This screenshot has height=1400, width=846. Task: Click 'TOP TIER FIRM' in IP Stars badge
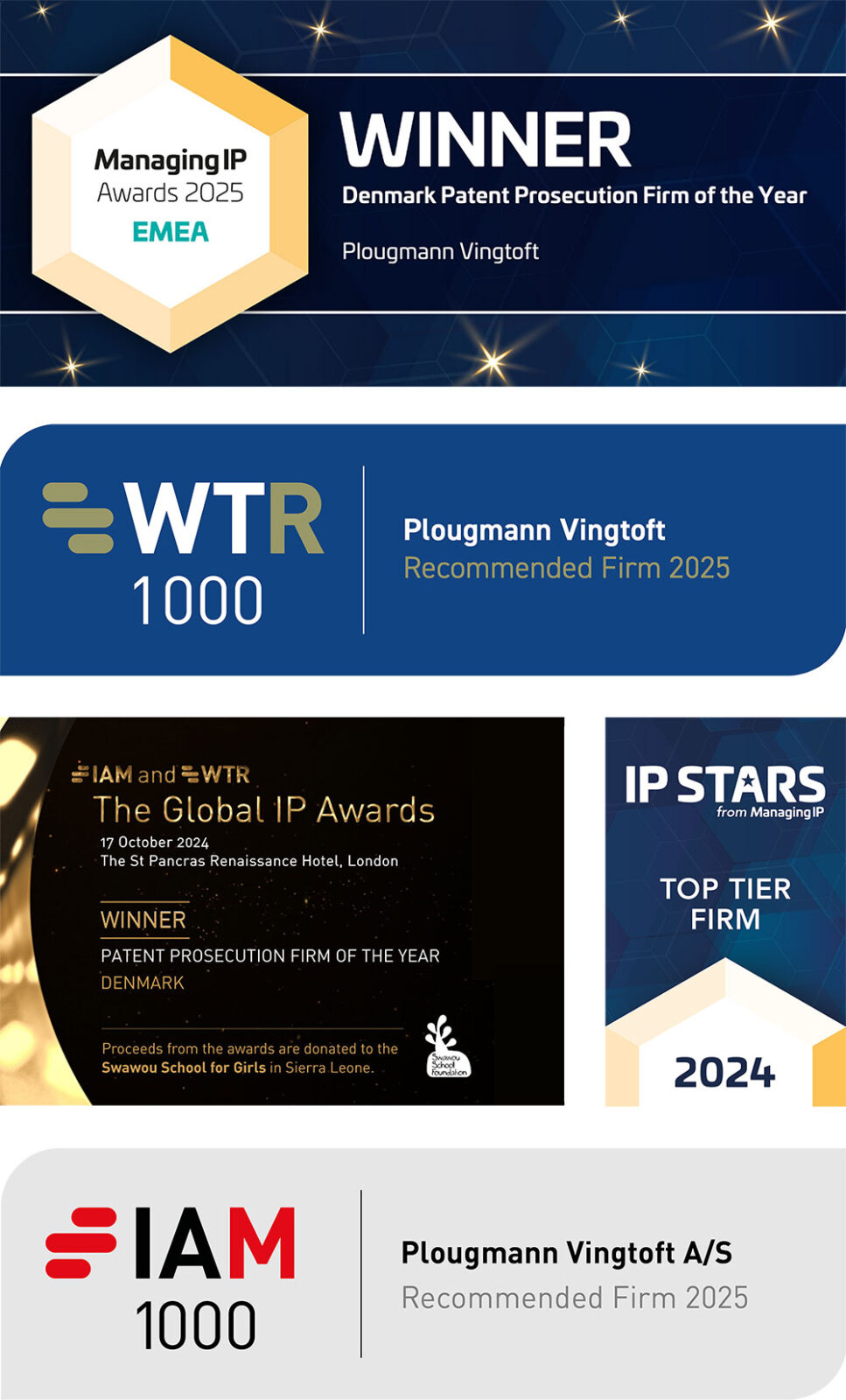click(725, 904)
